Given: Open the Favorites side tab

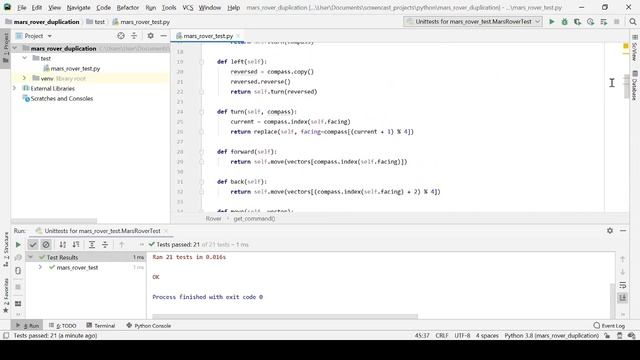Looking at the screenshot, I should pos(6,295).
